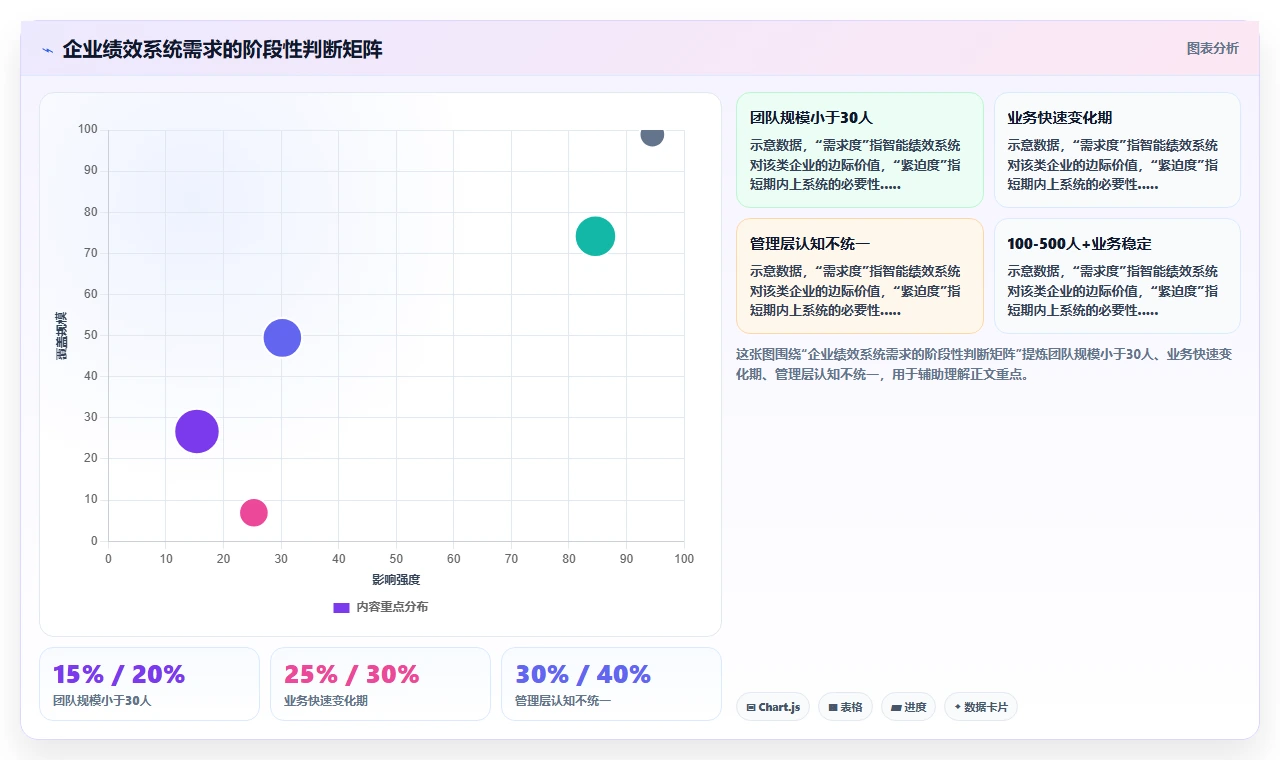Click the purple legend color box

(341, 608)
